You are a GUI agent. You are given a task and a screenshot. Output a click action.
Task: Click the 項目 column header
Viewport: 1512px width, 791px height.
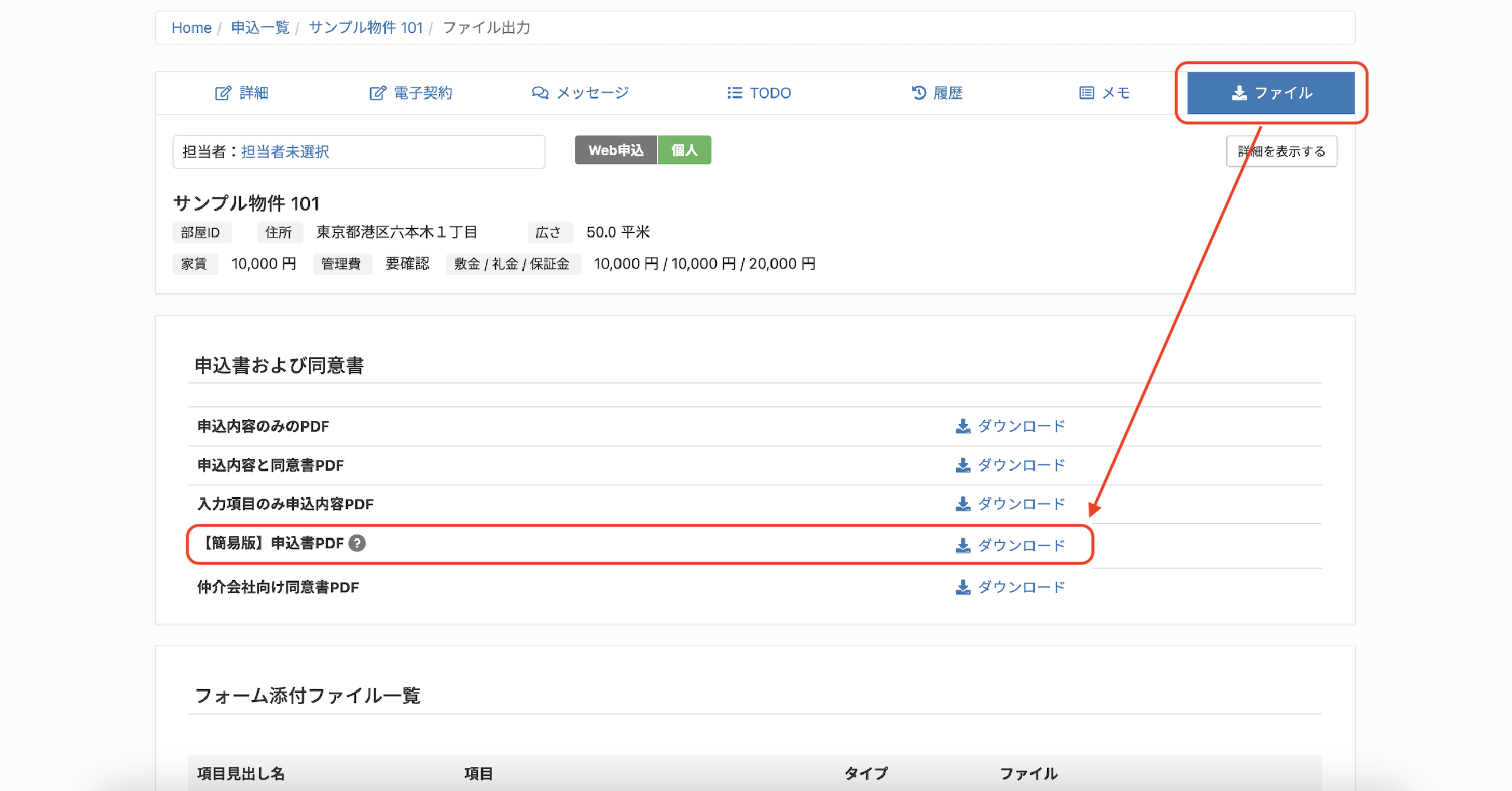[478, 773]
